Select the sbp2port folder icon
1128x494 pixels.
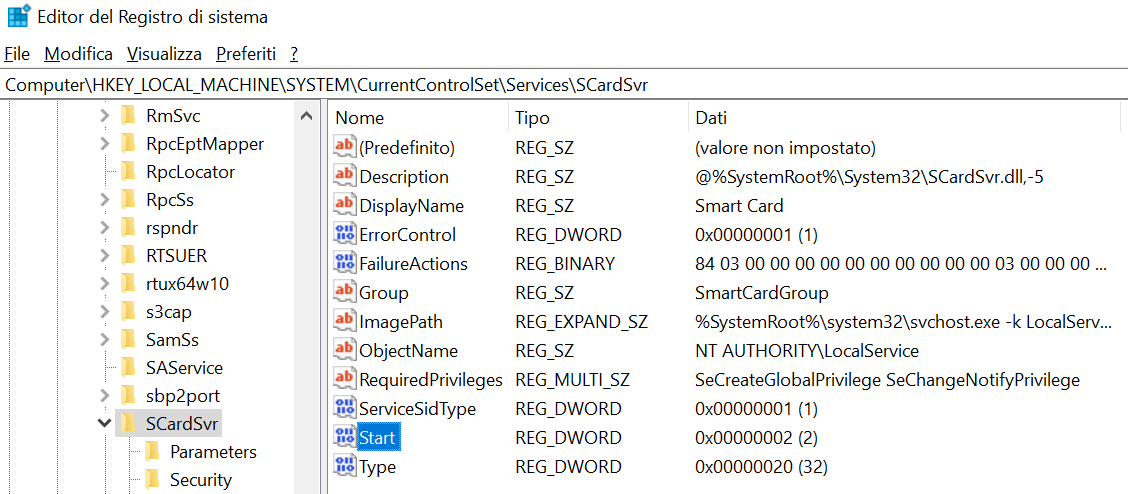[128, 395]
